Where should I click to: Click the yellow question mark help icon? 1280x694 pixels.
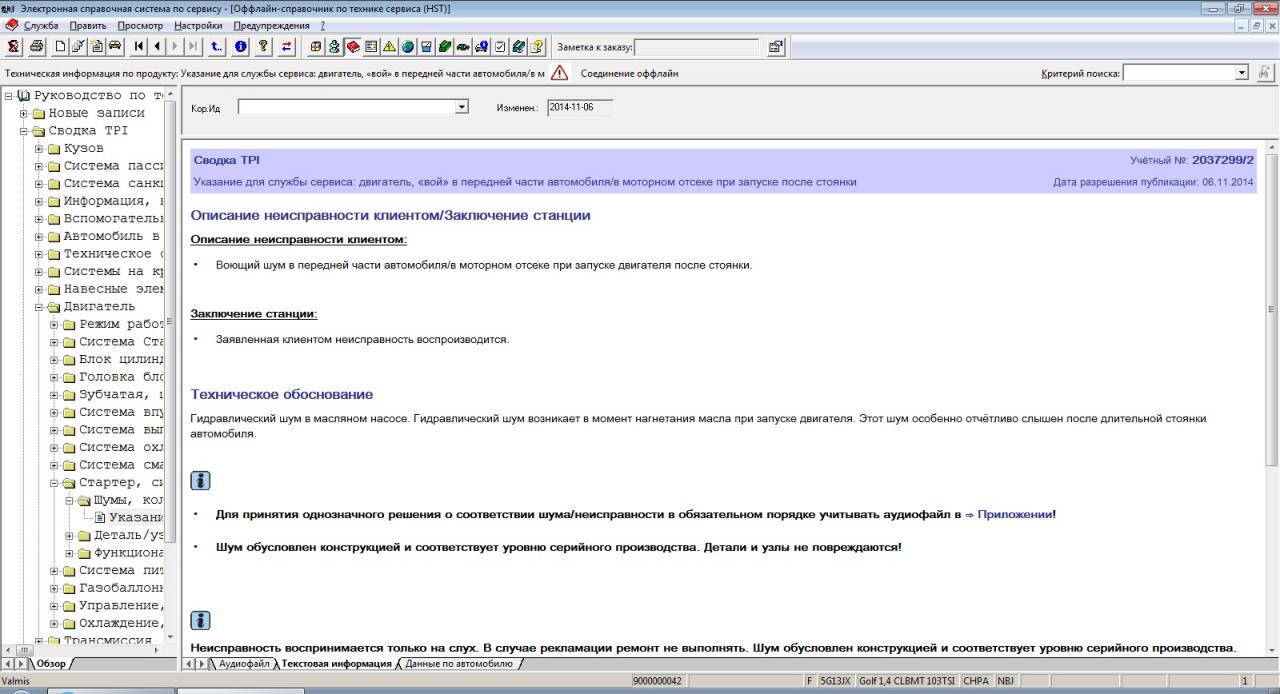tap(264, 47)
